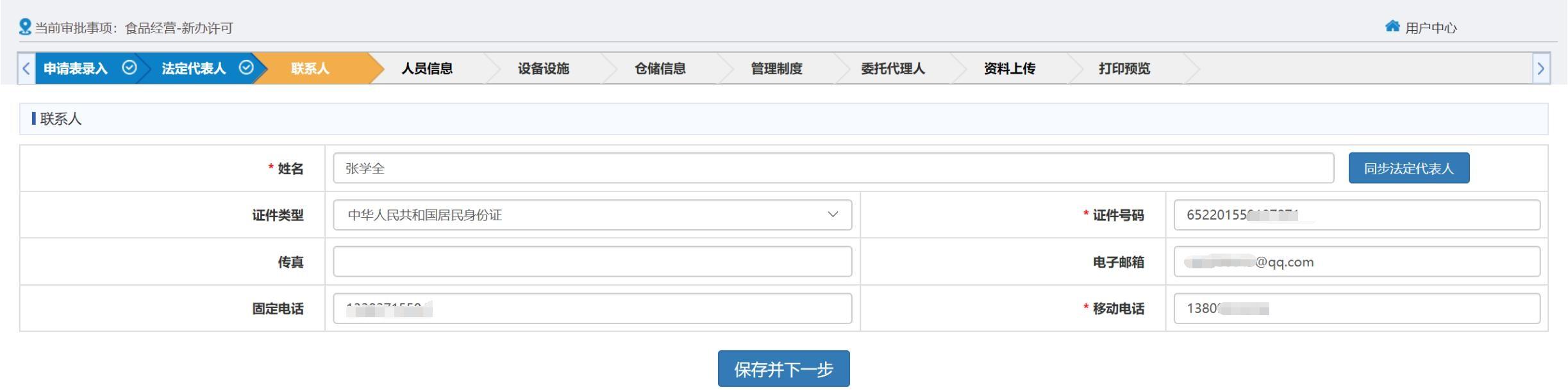Viewport: 1568px width, 390px height.
Task: Go to the 人员信息 step
Action: pyautogui.click(x=427, y=69)
